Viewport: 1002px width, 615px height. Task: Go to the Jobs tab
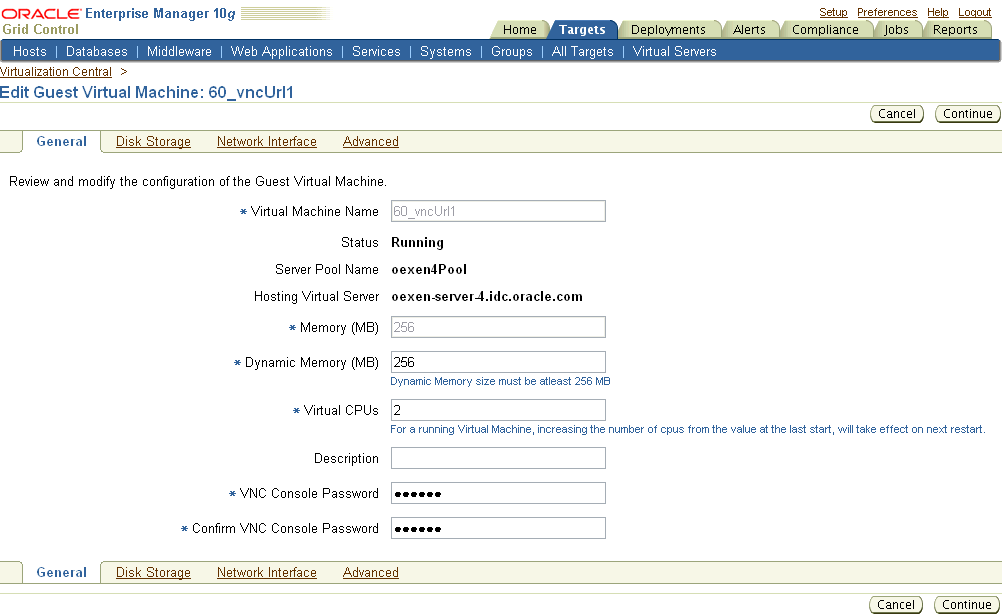(896, 29)
